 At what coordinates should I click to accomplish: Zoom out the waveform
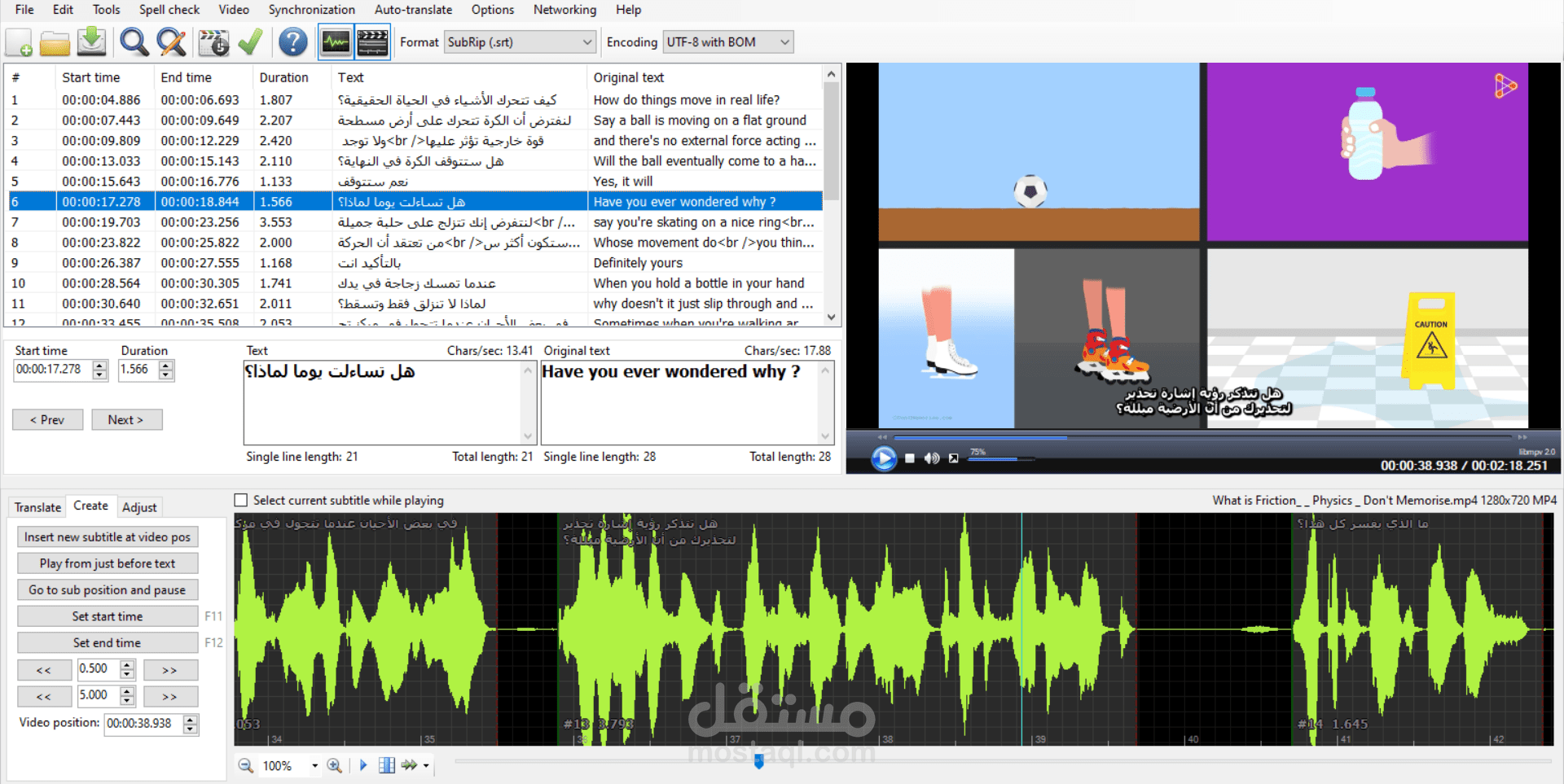245,765
